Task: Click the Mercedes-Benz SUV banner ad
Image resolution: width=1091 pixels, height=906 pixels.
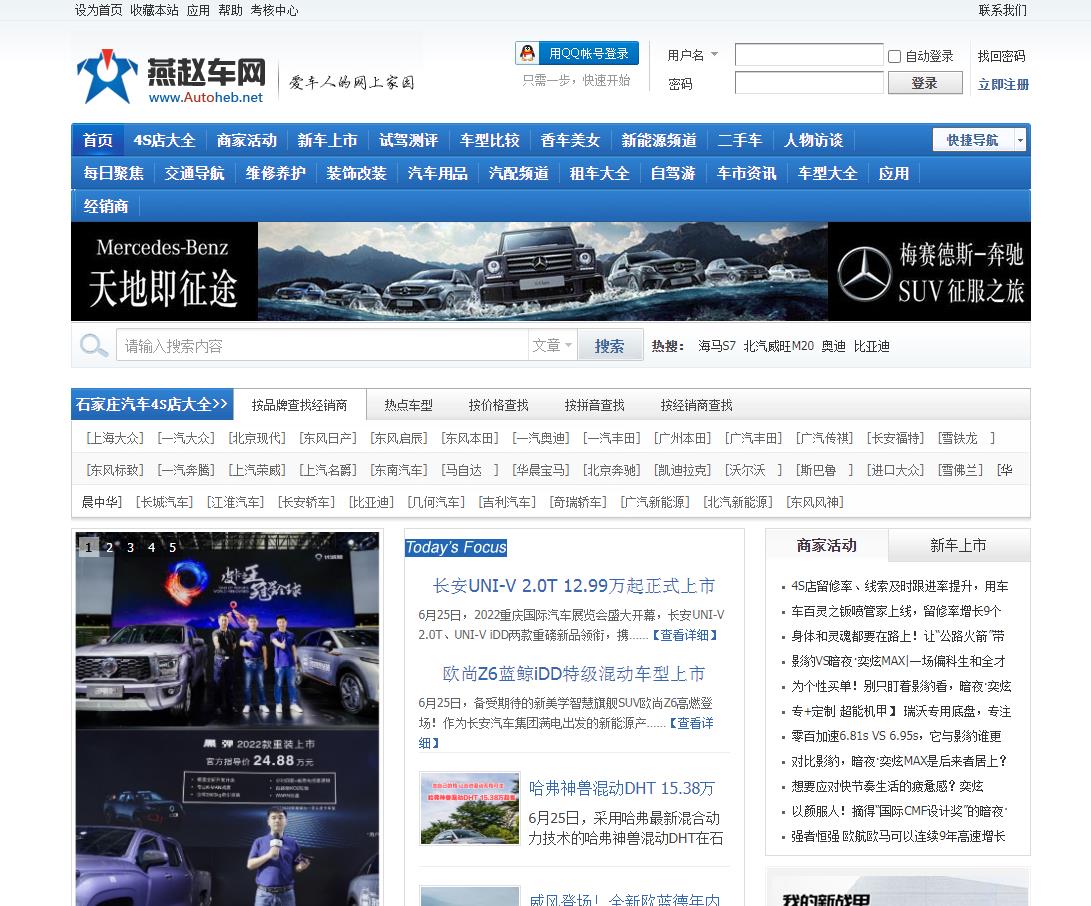Action: [x=550, y=271]
